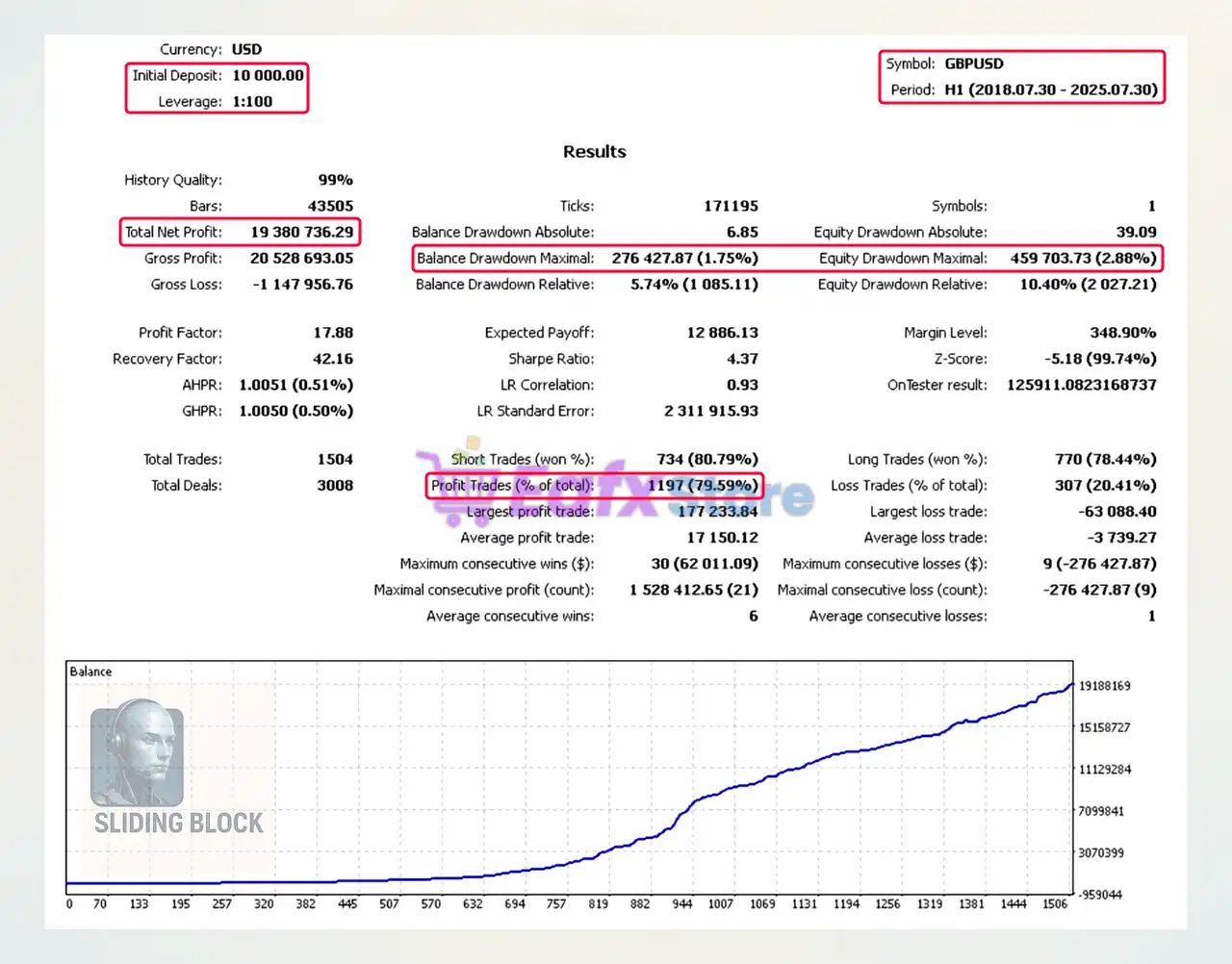
Task: Click the Currency value USD
Action: pos(246,49)
